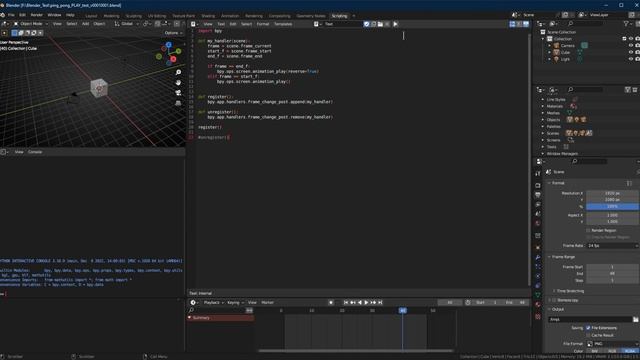Open the World properties tab

click(x=538, y=223)
